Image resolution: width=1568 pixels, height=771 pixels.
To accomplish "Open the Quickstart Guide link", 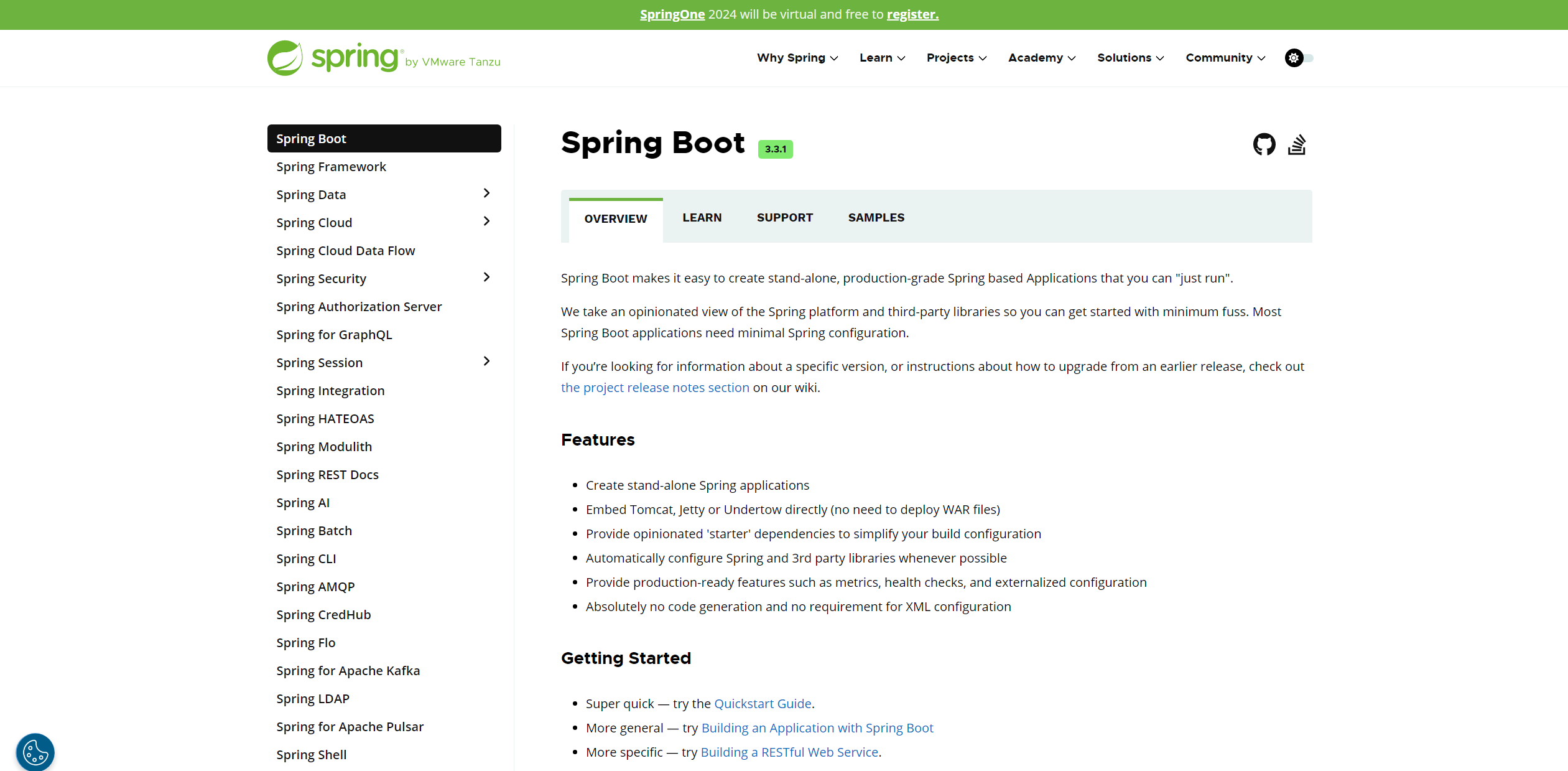I will coord(763,704).
